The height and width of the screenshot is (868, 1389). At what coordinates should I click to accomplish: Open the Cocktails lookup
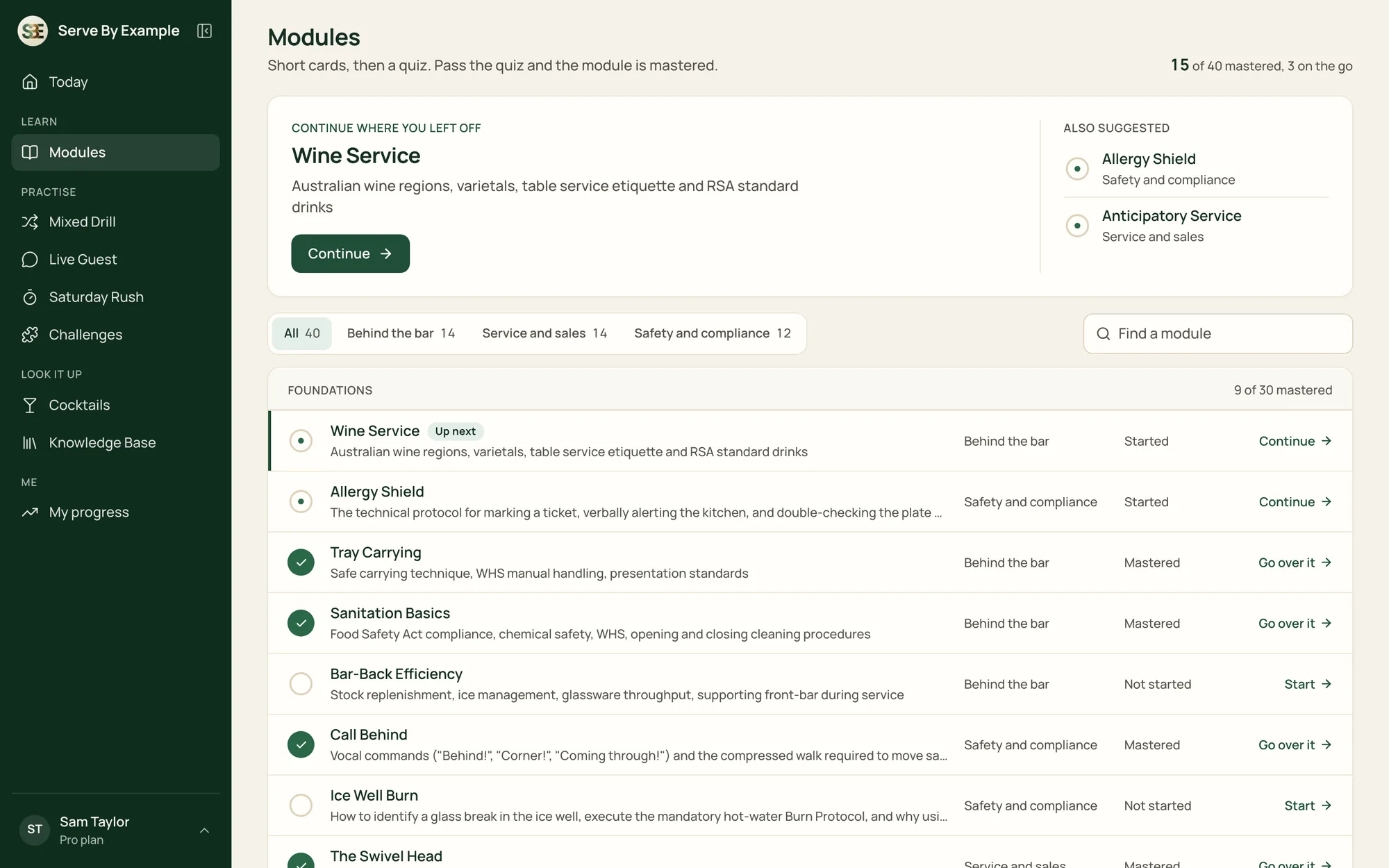tap(115, 405)
